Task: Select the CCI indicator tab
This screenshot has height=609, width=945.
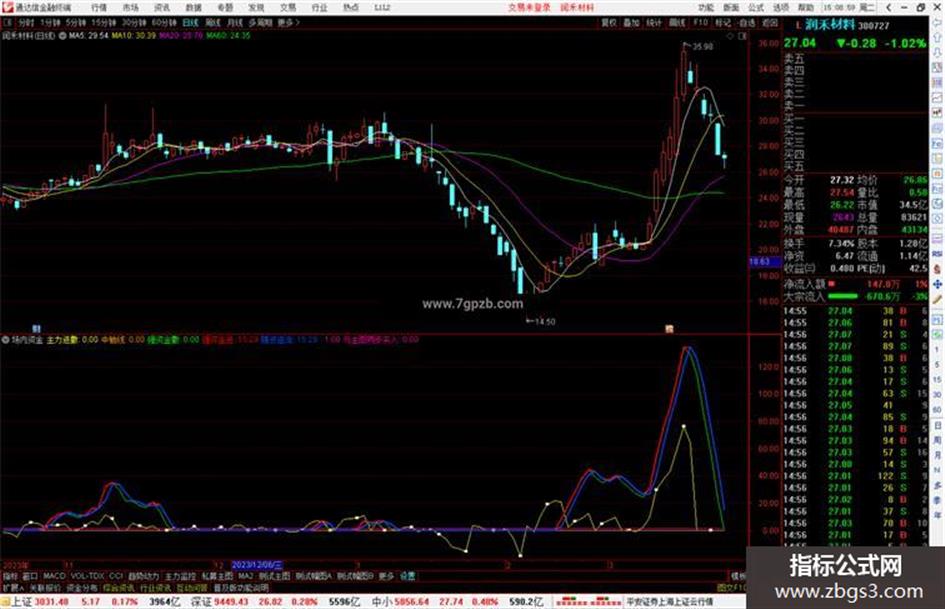Action: [x=116, y=576]
